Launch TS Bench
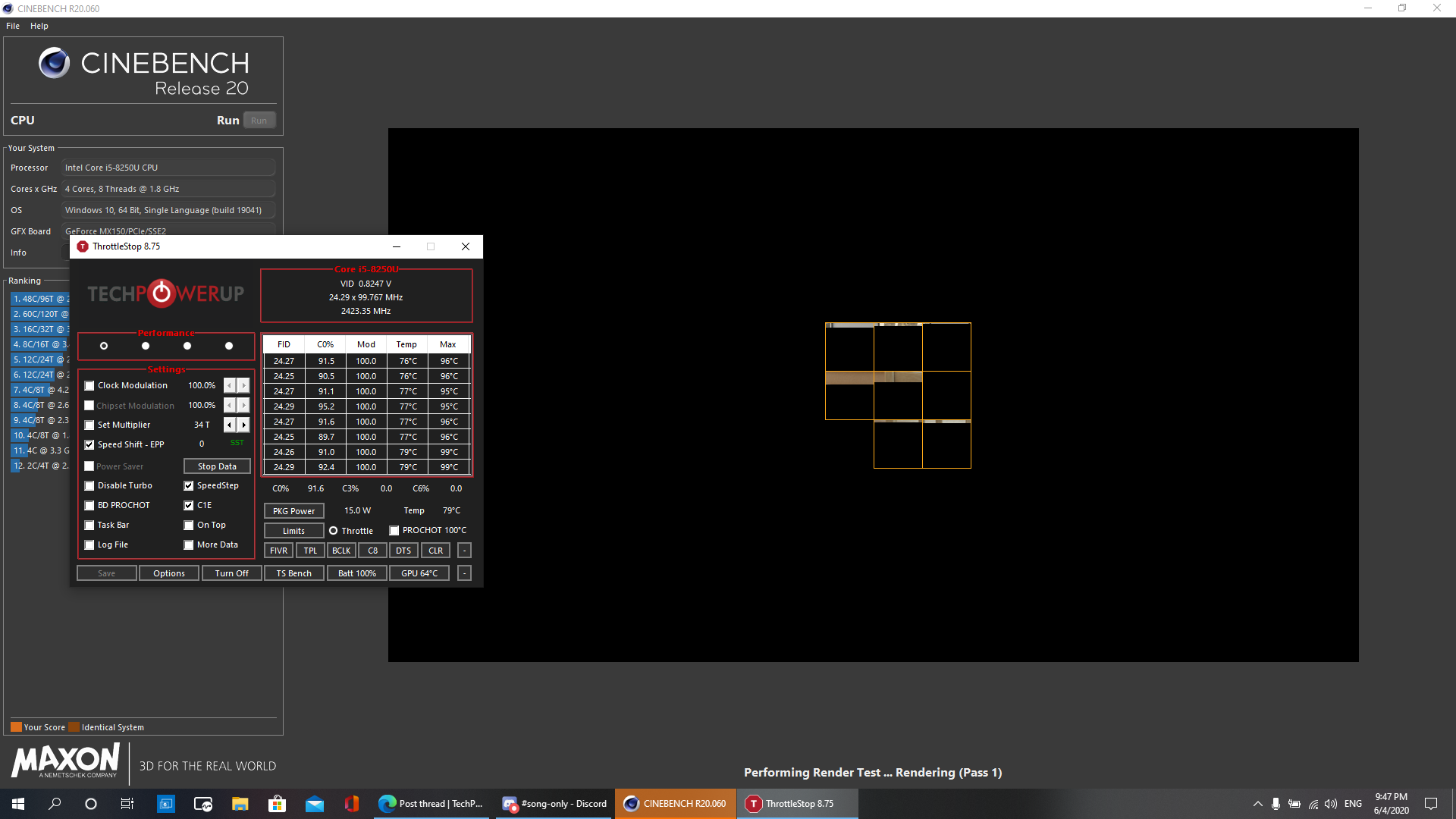This screenshot has width=1456, height=819. pos(293,573)
